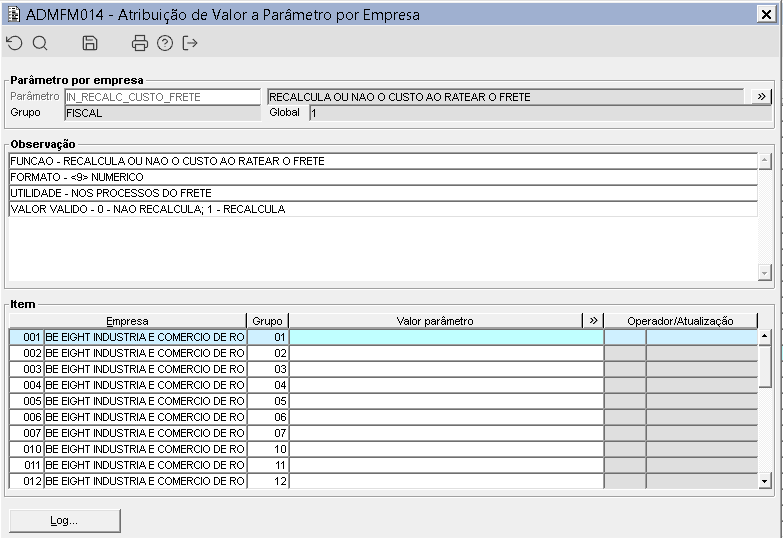The height and width of the screenshot is (538, 783).
Task: Click Grupo cell 01 in Item grid
Action: [x=268, y=337]
